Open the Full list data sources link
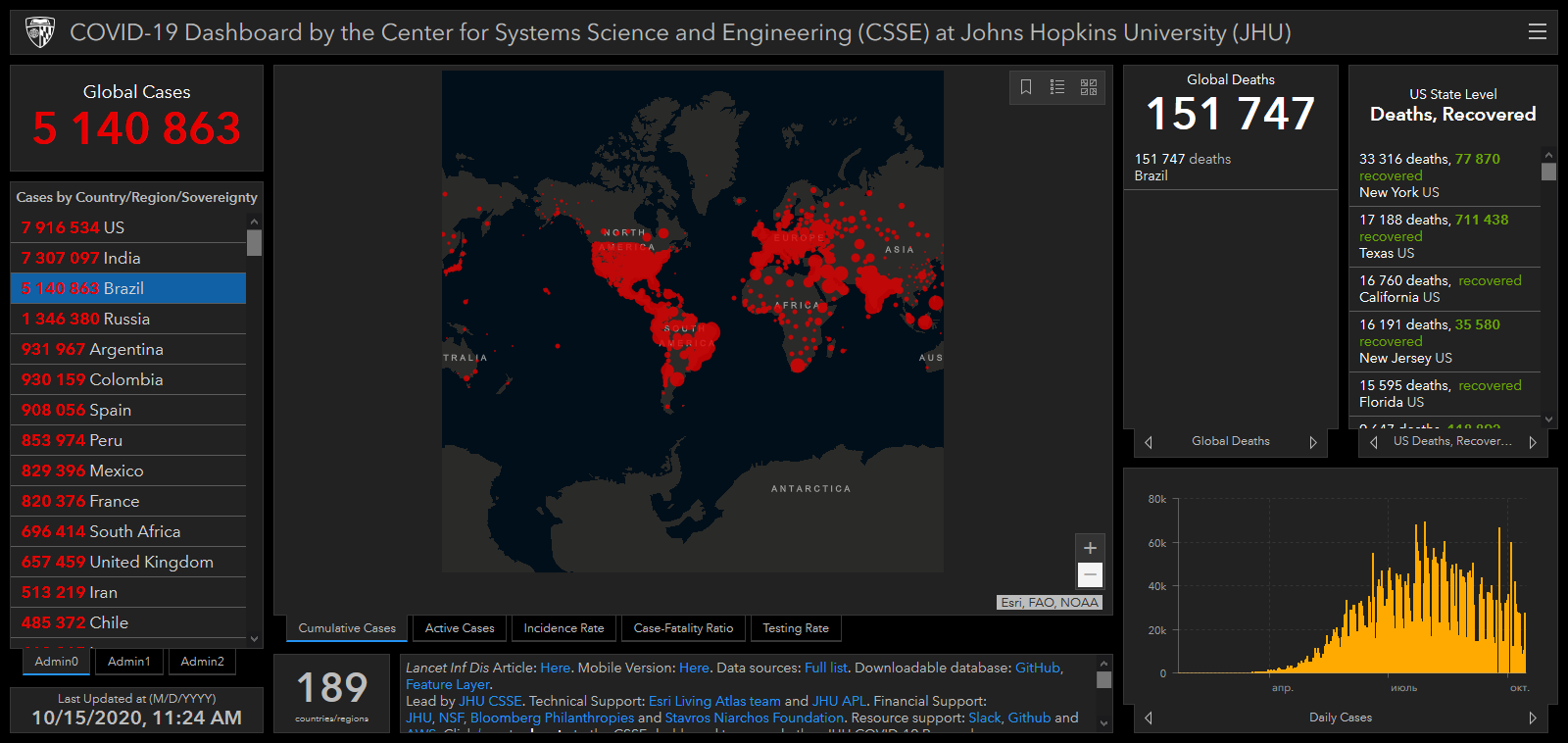This screenshot has width=1568, height=743. 826,668
